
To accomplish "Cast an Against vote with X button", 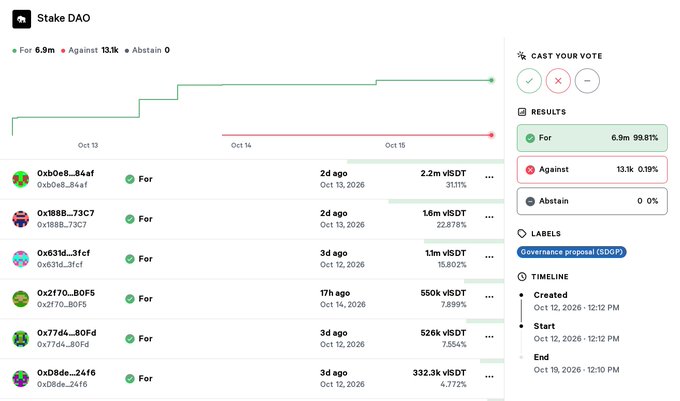I will tap(558, 81).
